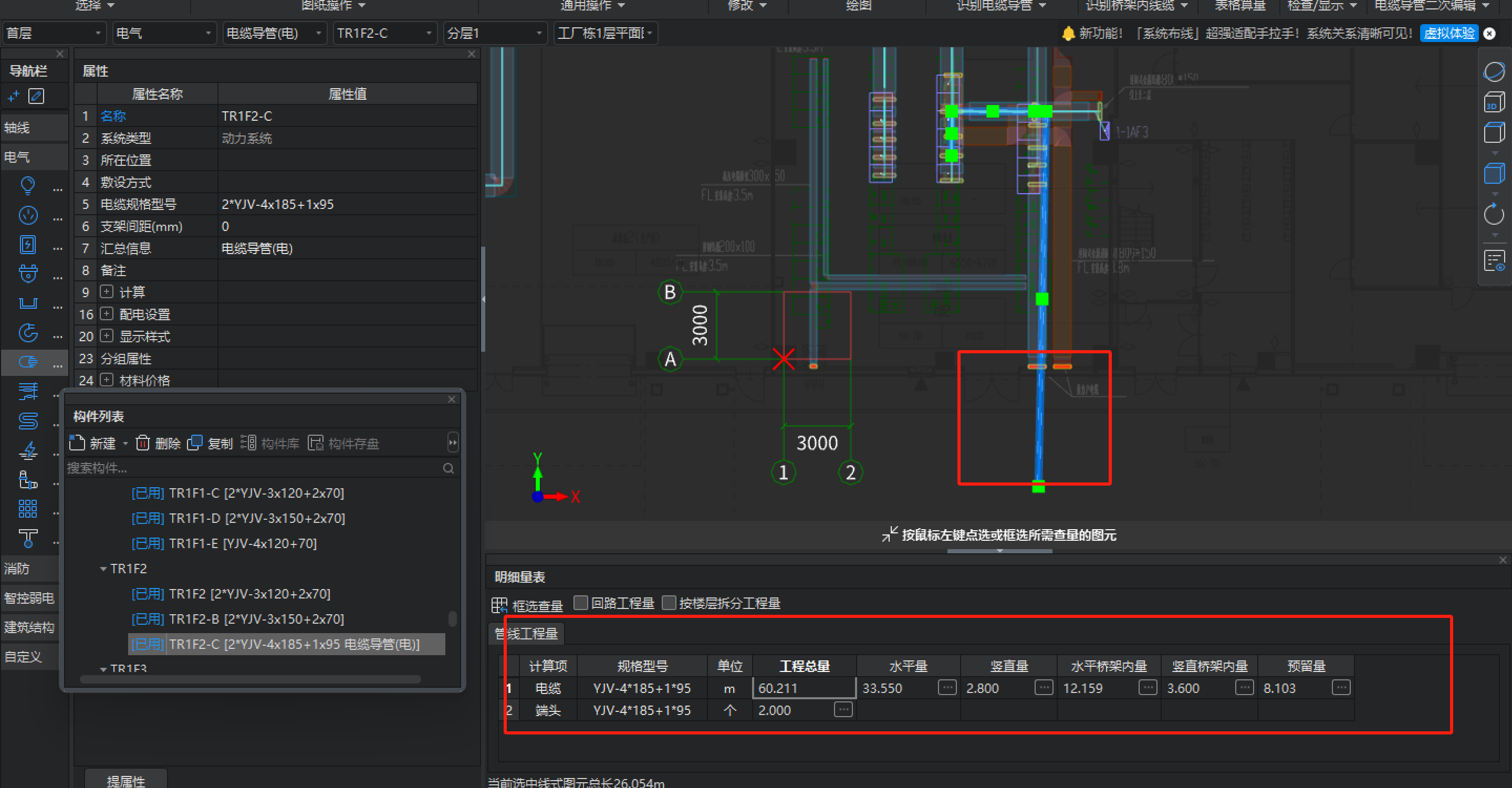Click the 工程总量 cell 60.211

coord(804,688)
